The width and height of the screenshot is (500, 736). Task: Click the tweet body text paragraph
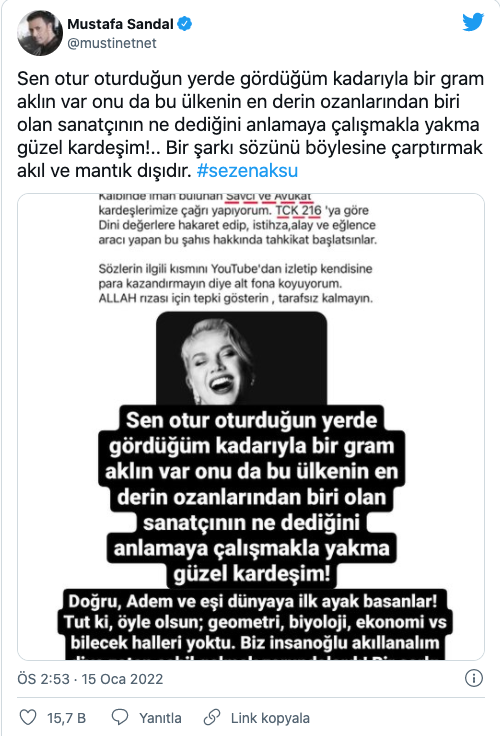pyautogui.click(x=251, y=124)
